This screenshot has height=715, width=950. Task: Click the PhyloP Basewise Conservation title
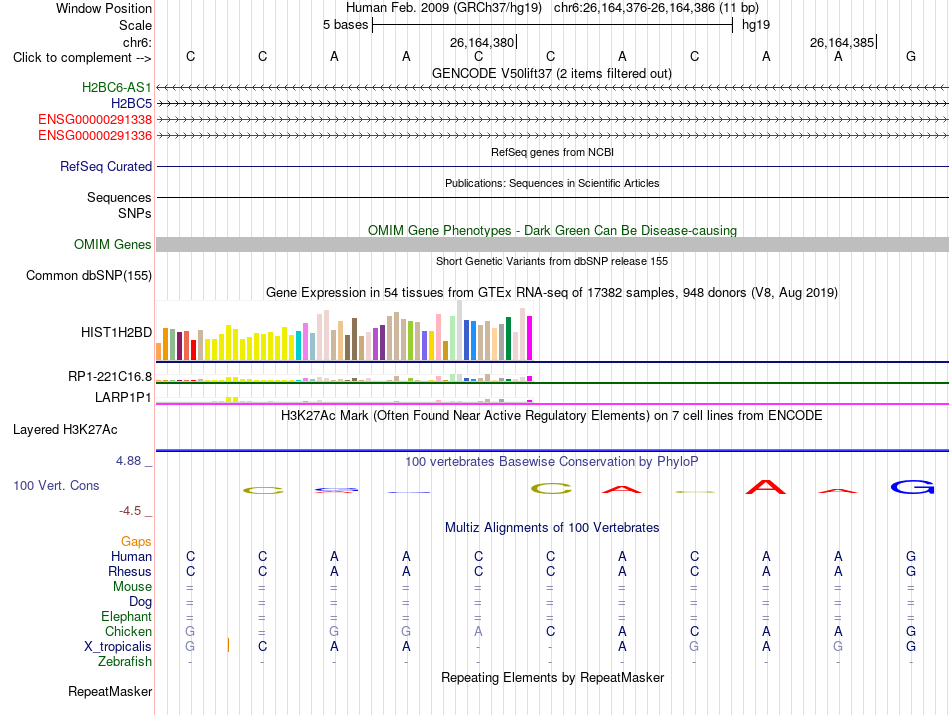pos(552,462)
